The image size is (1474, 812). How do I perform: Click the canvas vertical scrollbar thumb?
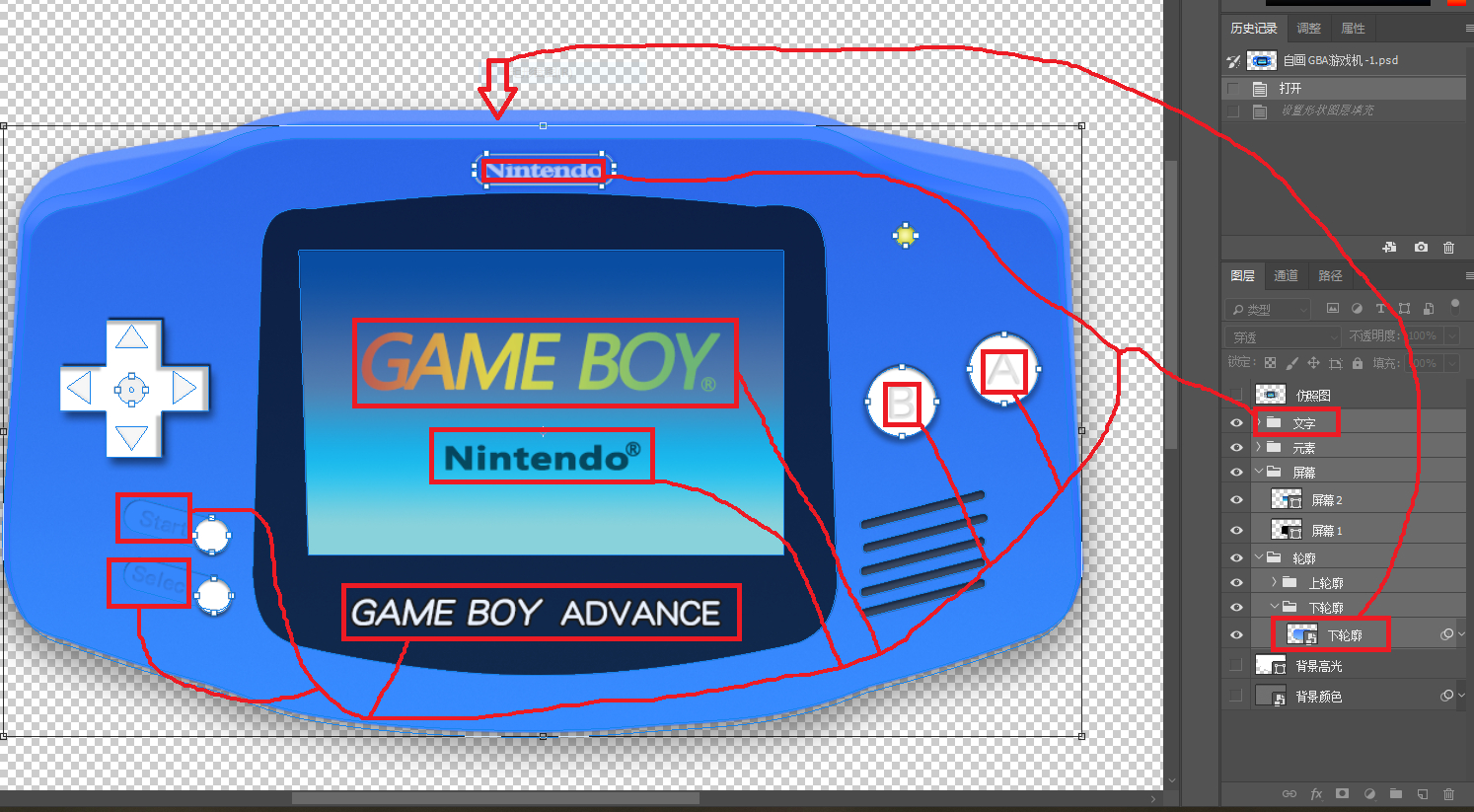tap(1171, 304)
